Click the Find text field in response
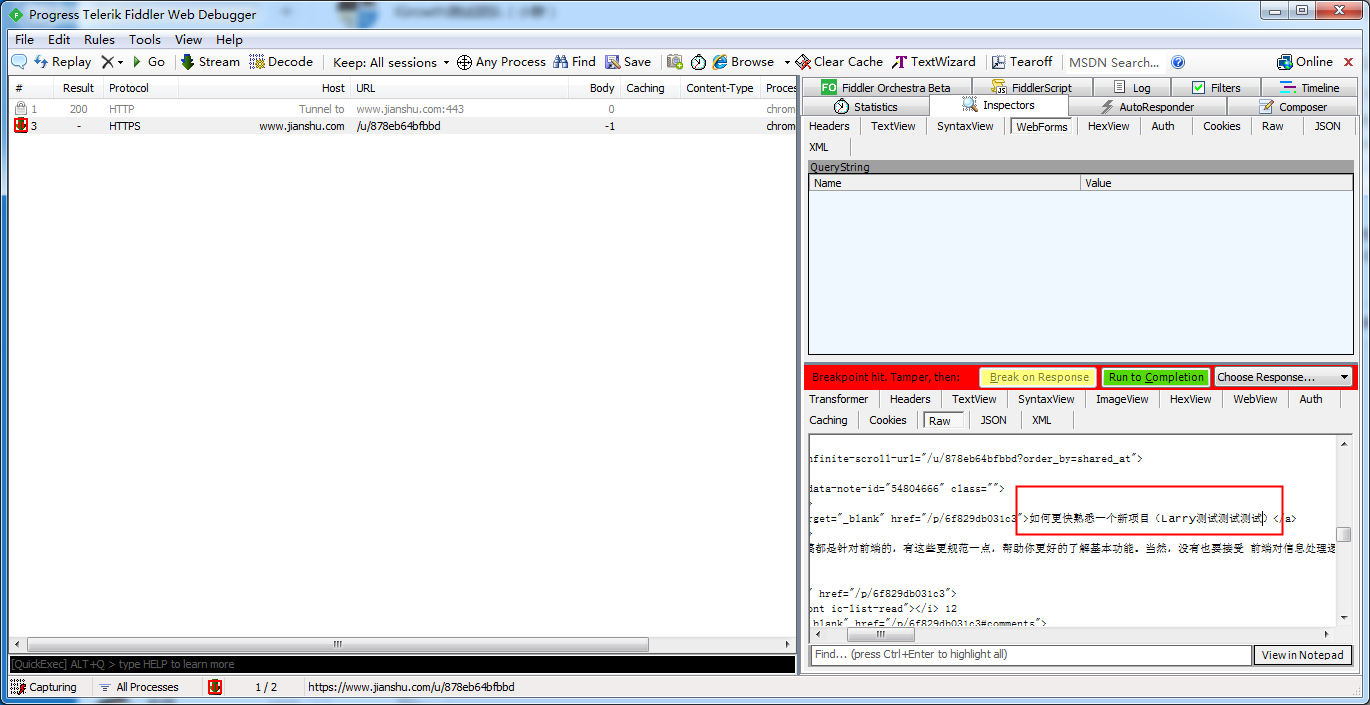Viewport: 1370px width, 705px height. pos(1030,655)
